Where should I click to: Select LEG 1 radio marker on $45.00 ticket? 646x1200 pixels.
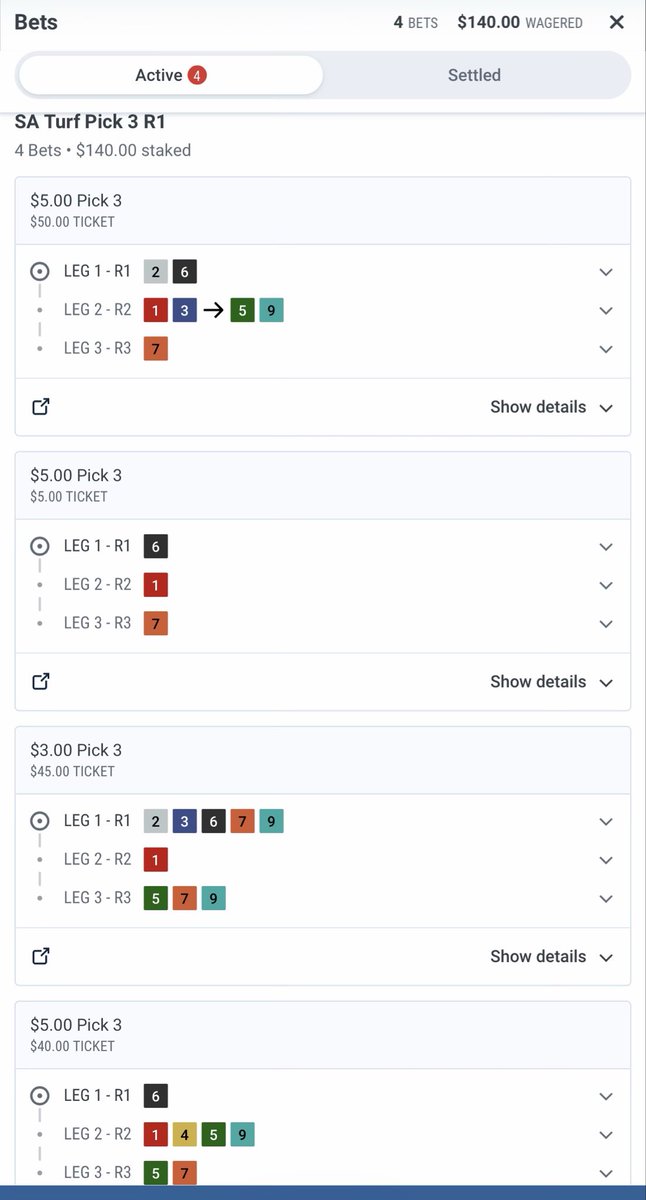tap(40, 821)
